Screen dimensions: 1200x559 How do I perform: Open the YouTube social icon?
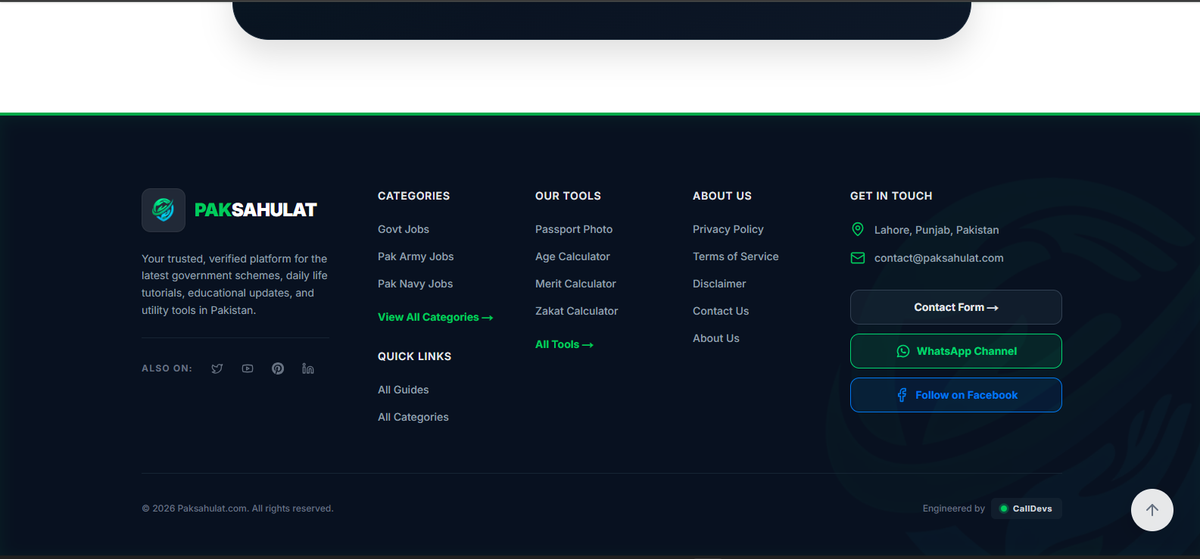pos(247,369)
